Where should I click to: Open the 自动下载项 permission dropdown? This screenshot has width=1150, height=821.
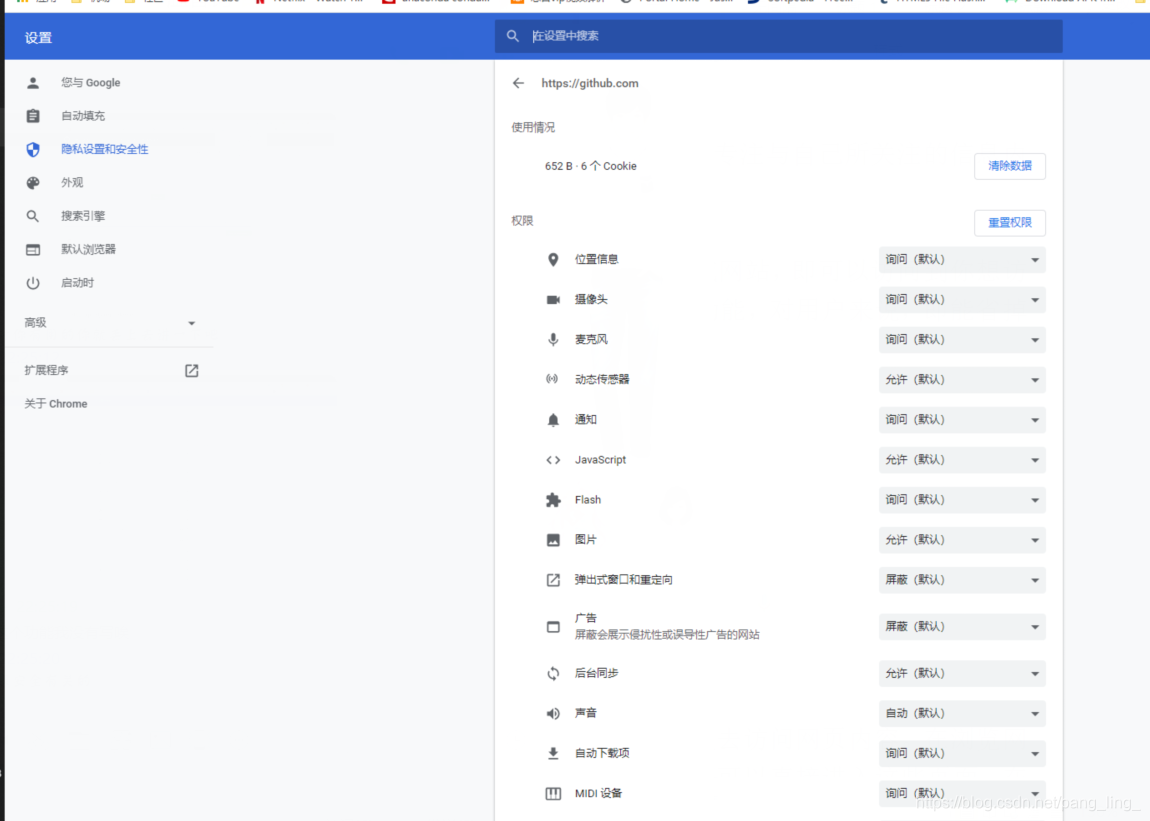[x=962, y=754]
